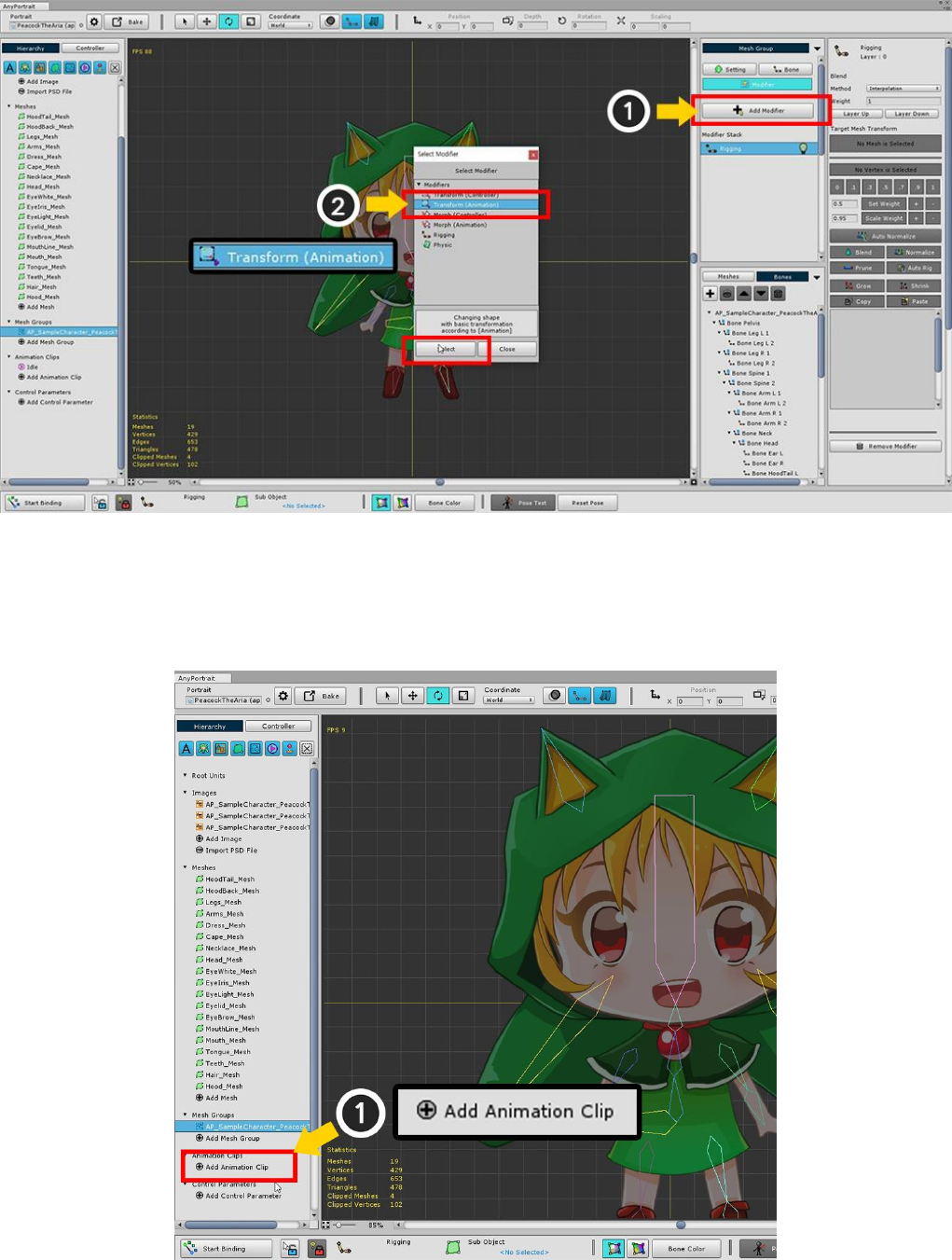Switch to Meshes tab above bone tree
Screen dimensions: 952x1260
tap(728, 276)
